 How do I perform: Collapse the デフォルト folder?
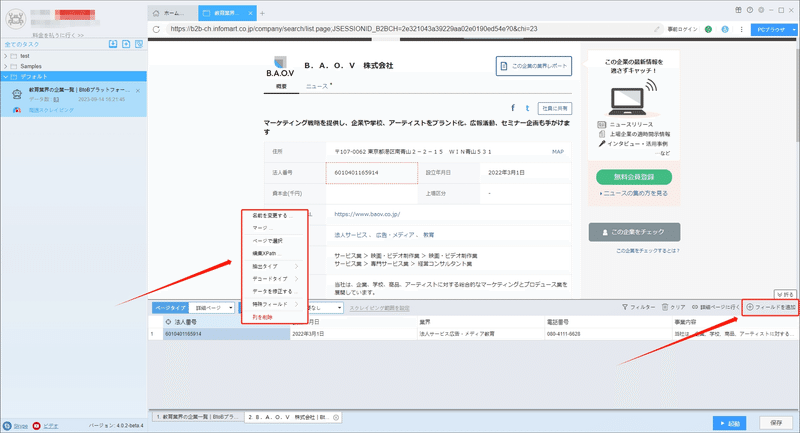pos(6,77)
